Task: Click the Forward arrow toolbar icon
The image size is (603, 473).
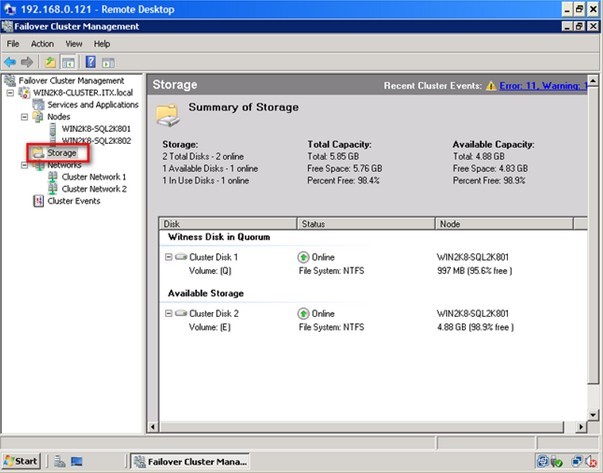Action: (x=27, y=62)
